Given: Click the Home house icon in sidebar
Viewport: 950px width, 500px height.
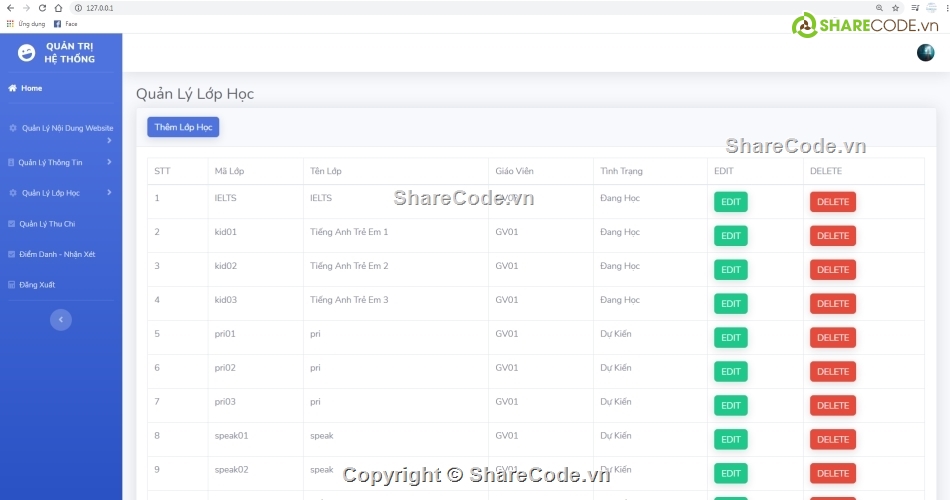Looking at the screenshot, I should [12, 88].
